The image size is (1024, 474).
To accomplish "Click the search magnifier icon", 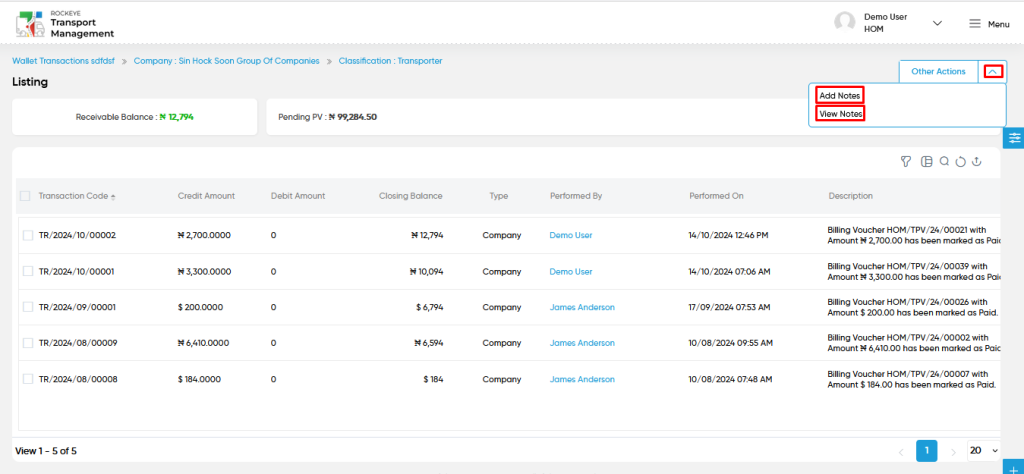I will (944, 162).
